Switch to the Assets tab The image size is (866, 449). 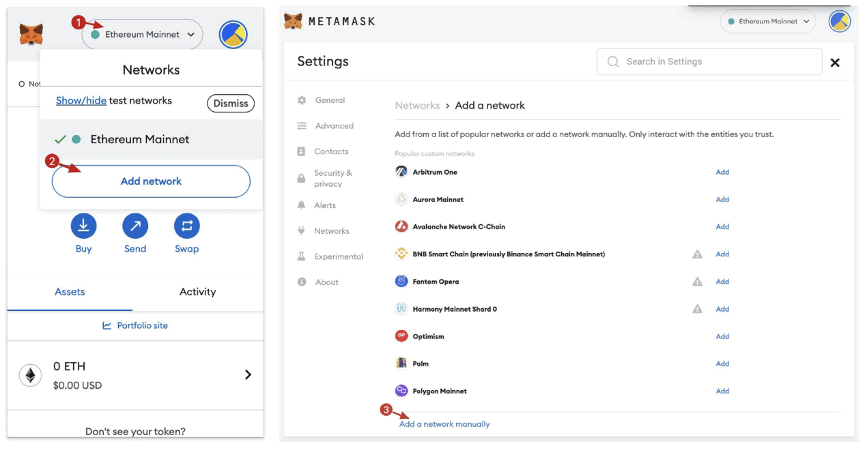pos(70,292)
